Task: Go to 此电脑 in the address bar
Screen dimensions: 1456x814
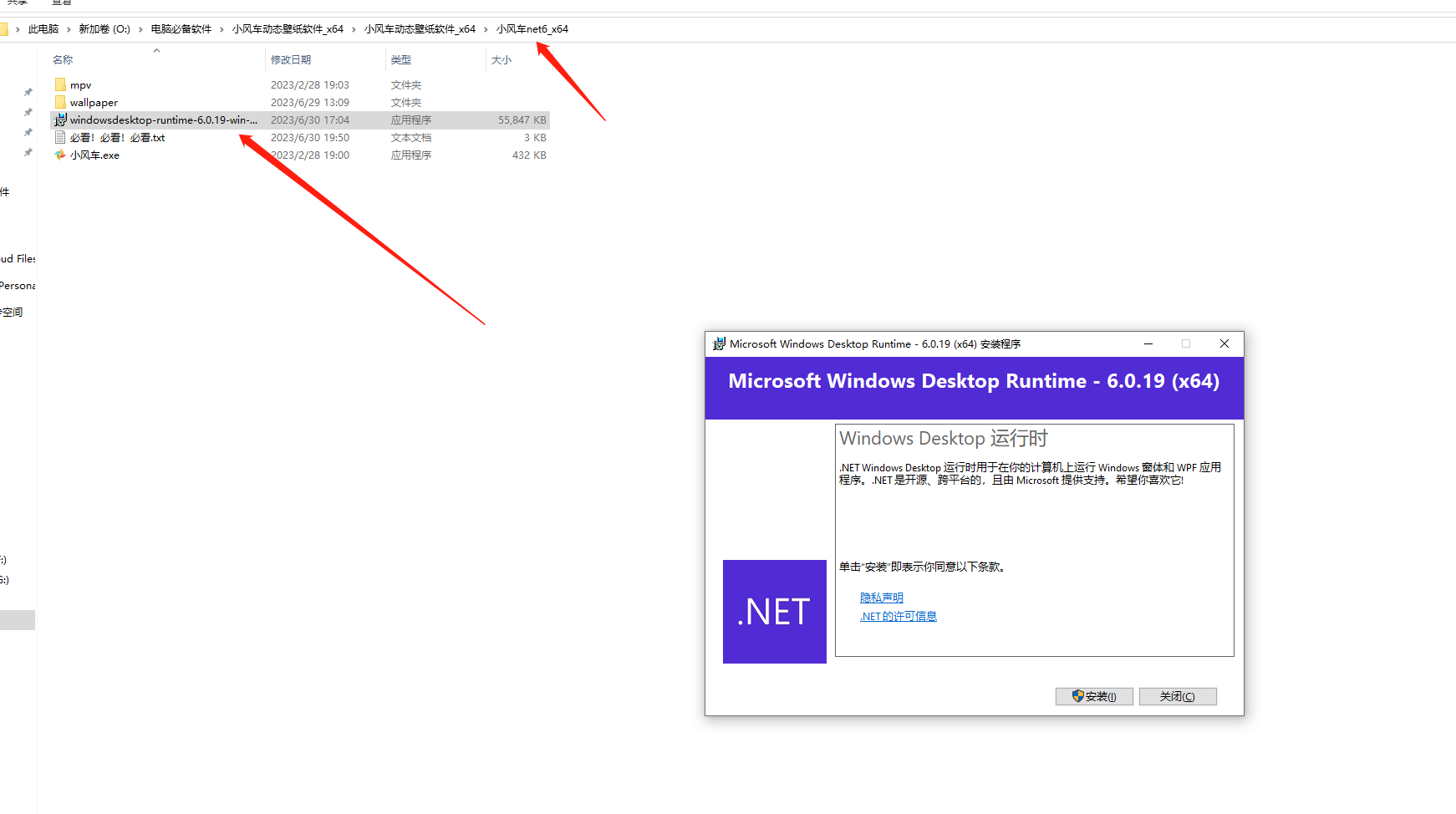Action: [43, 29]
